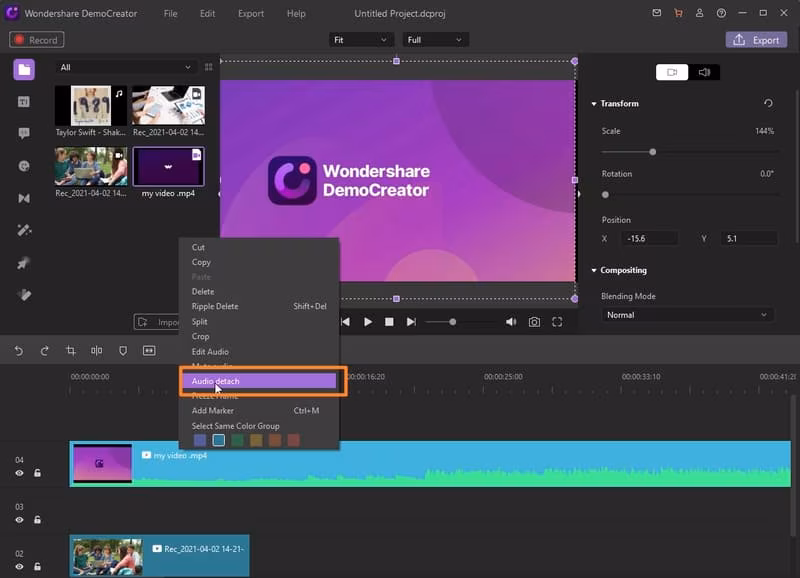Open the user account icon
The image size is (800, 578).
coord(699,13)
